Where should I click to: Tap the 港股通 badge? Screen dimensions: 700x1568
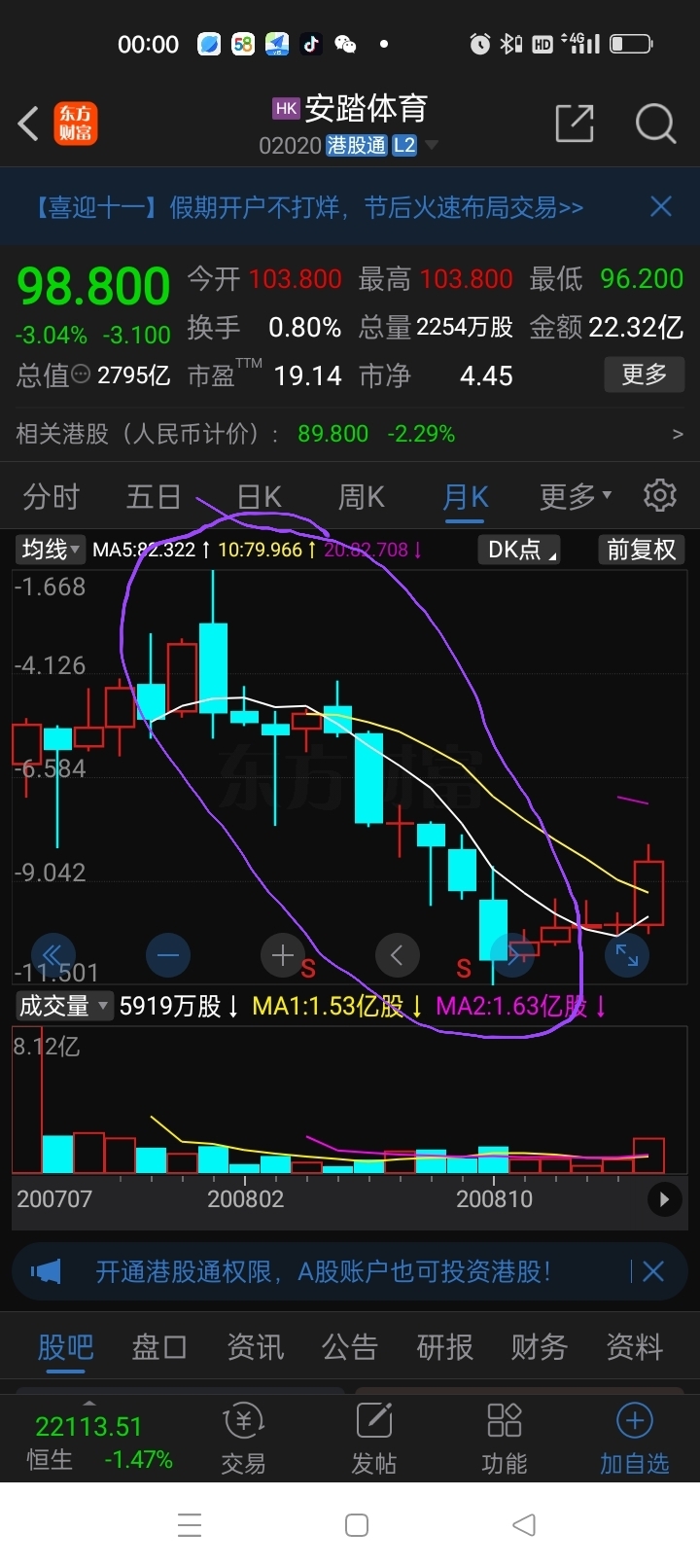tap(357, 146)
